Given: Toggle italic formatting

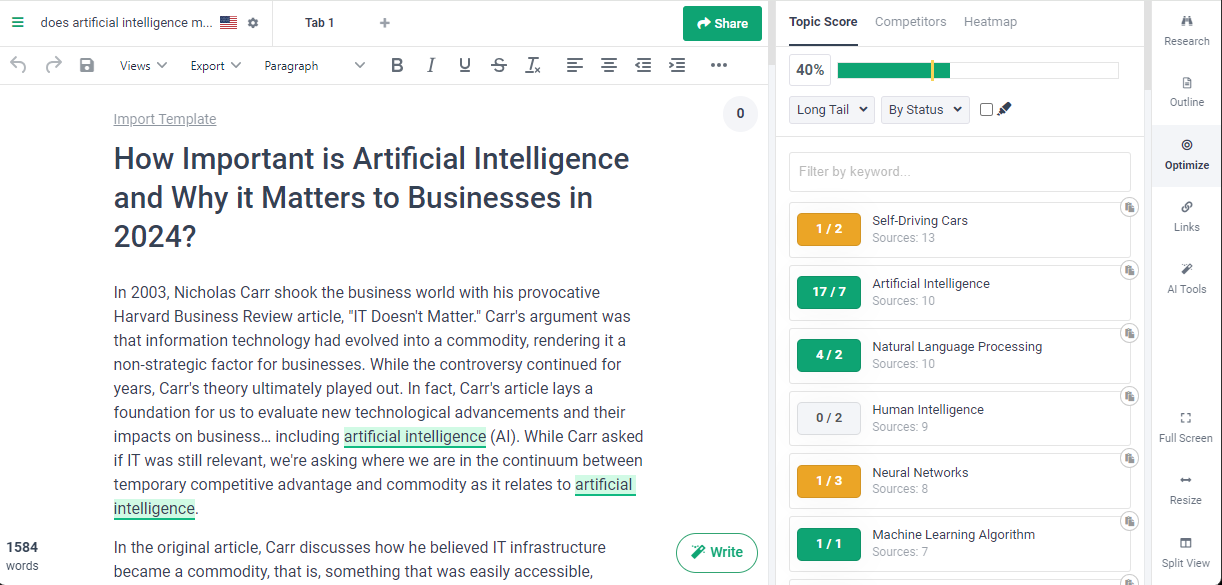Looking at the screenshot, I should (x=431, y=65).
